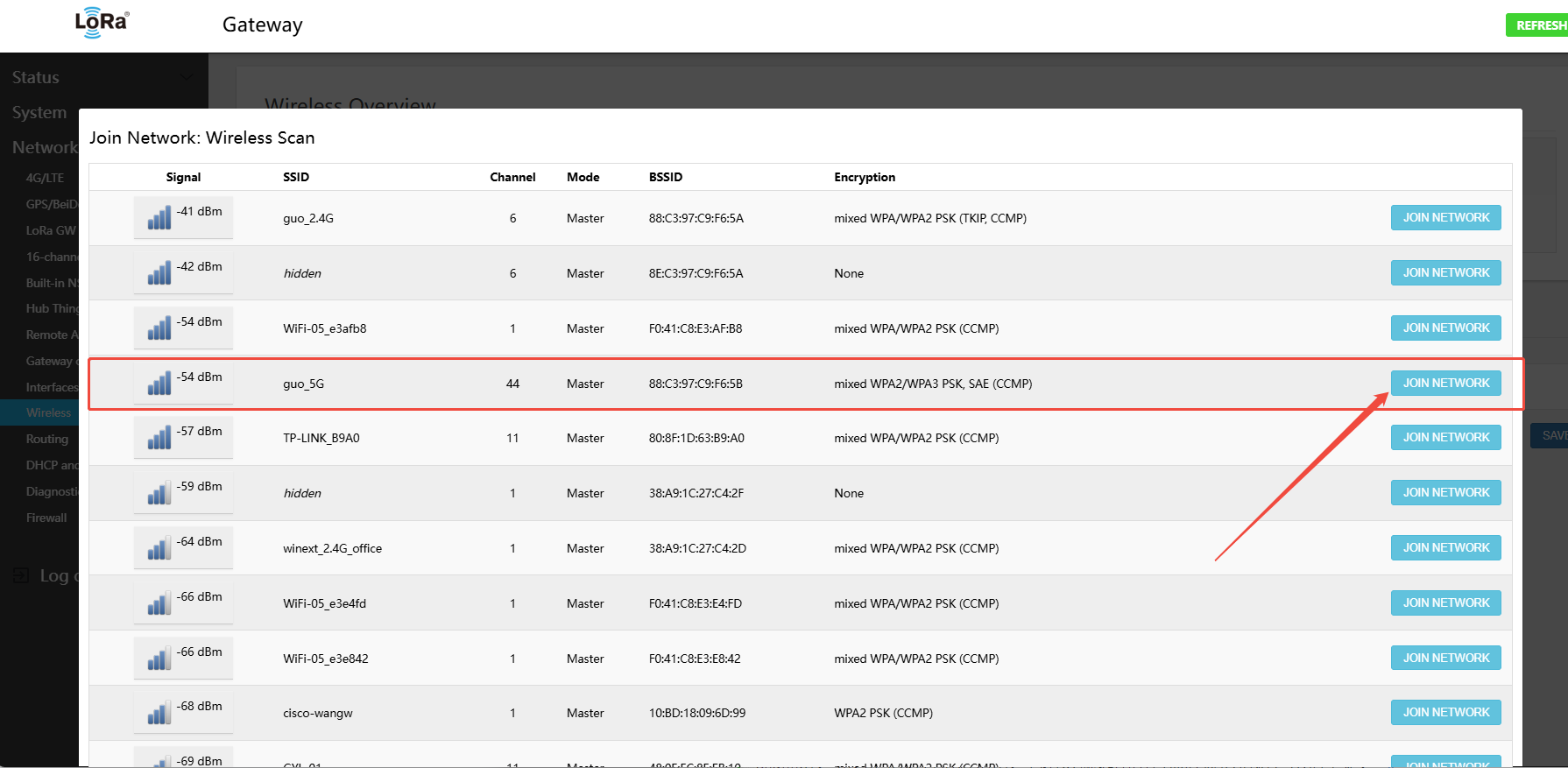This screenshot has height=768, width=1568.
Task: Click the SSID column header
Action: point(296,177)
